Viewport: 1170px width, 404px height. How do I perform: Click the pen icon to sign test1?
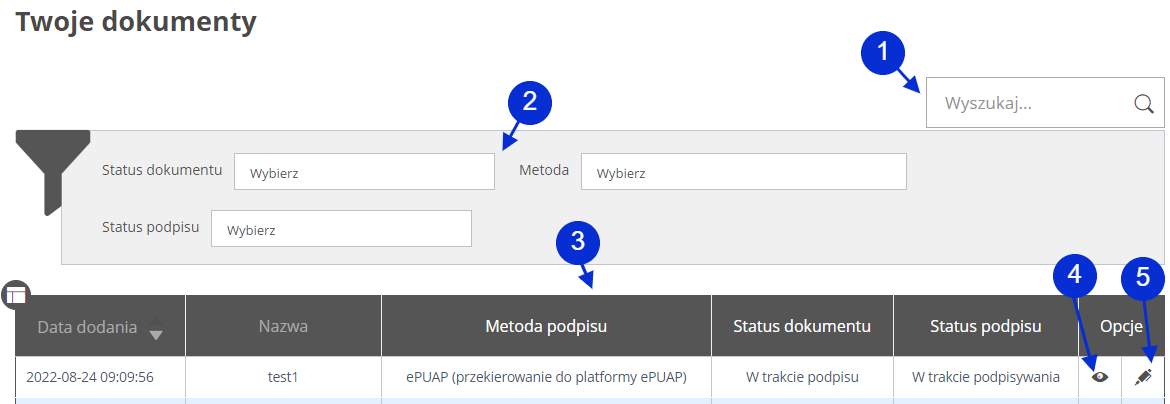click(x=1144, y=377)
